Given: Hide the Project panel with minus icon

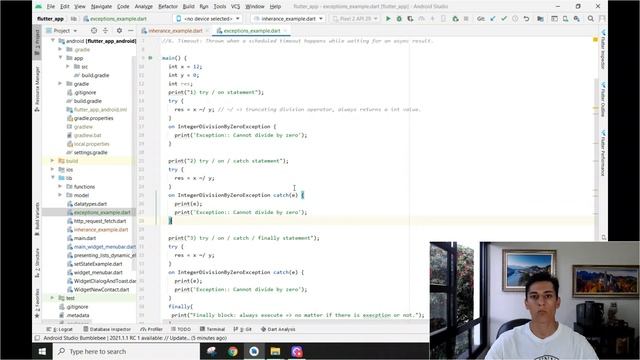Looking at the screenshot, I should tap(131, 31).
